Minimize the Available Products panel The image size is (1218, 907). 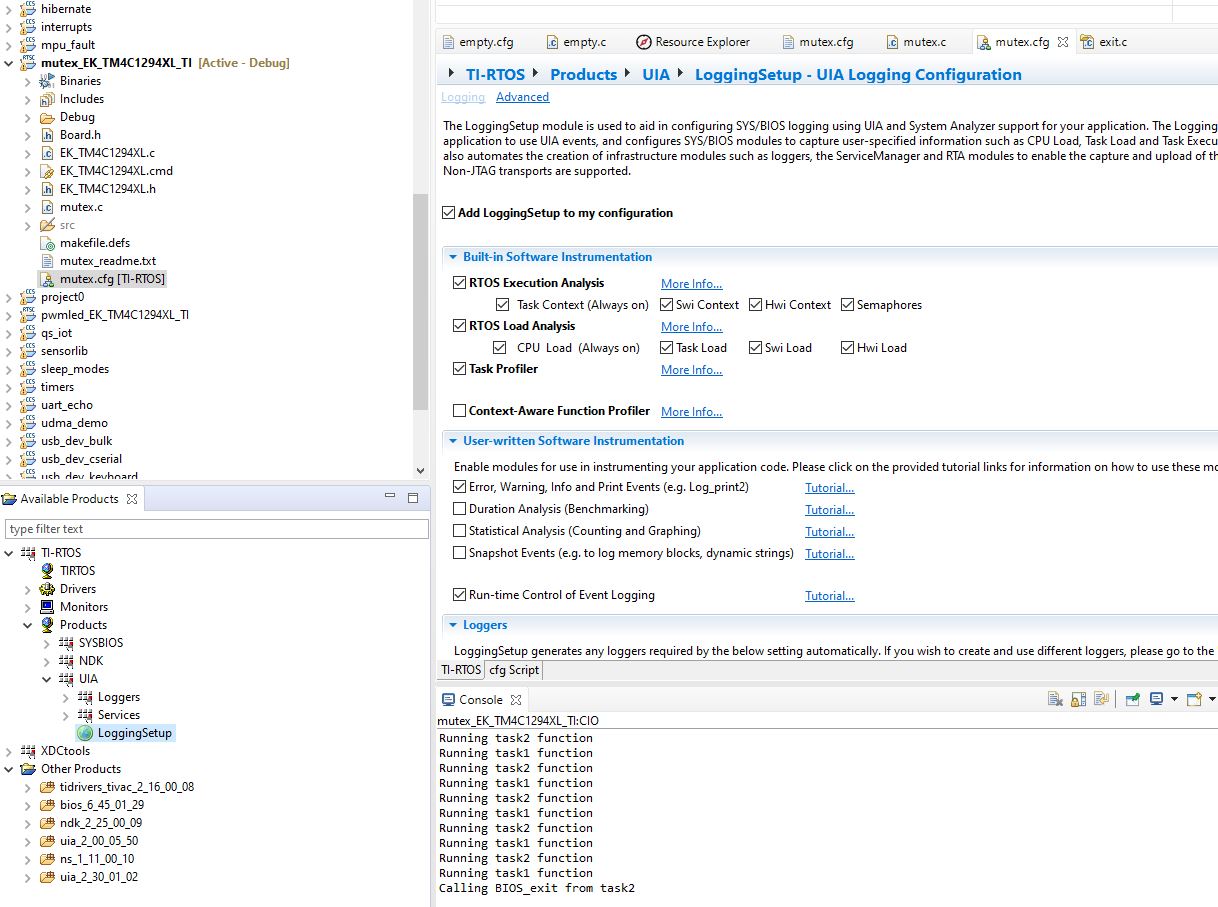(390, 497)
